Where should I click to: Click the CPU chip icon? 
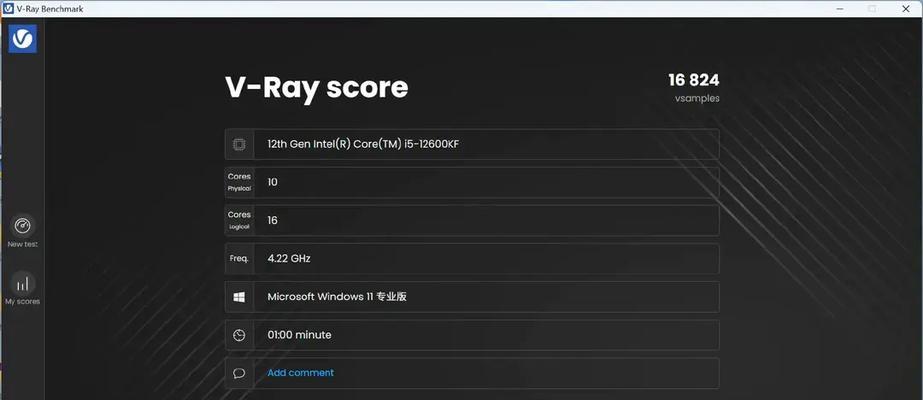[x=239, y=145]
